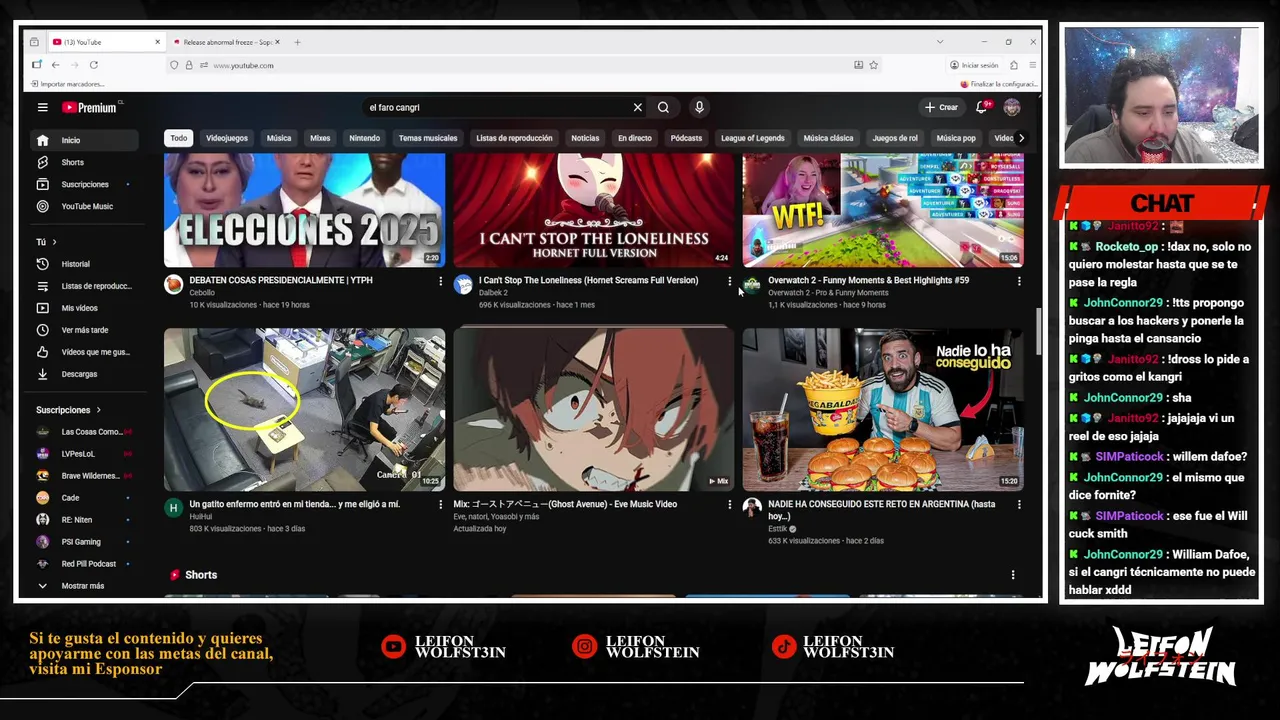Select the Música filter chip
Screen dimensions: 1280x720
pyautogui.click(x=279, y=138)
